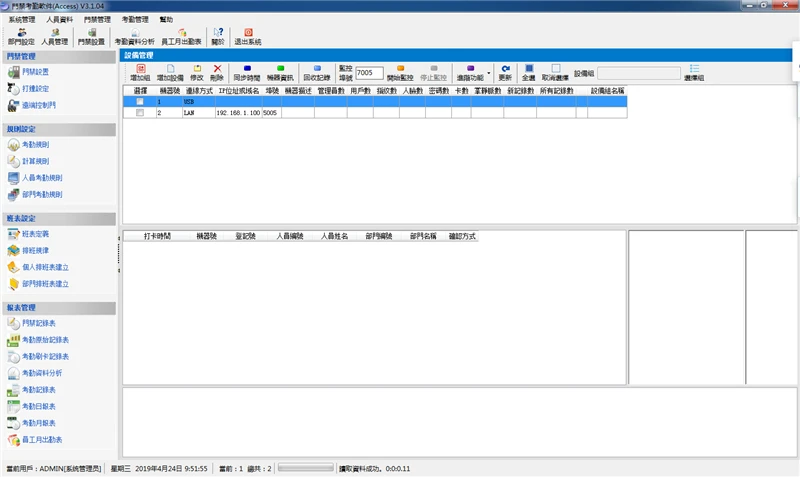Open the 考勤管理 menu
The height and width of the screenshot is (477, 800).
coord(135,19)
